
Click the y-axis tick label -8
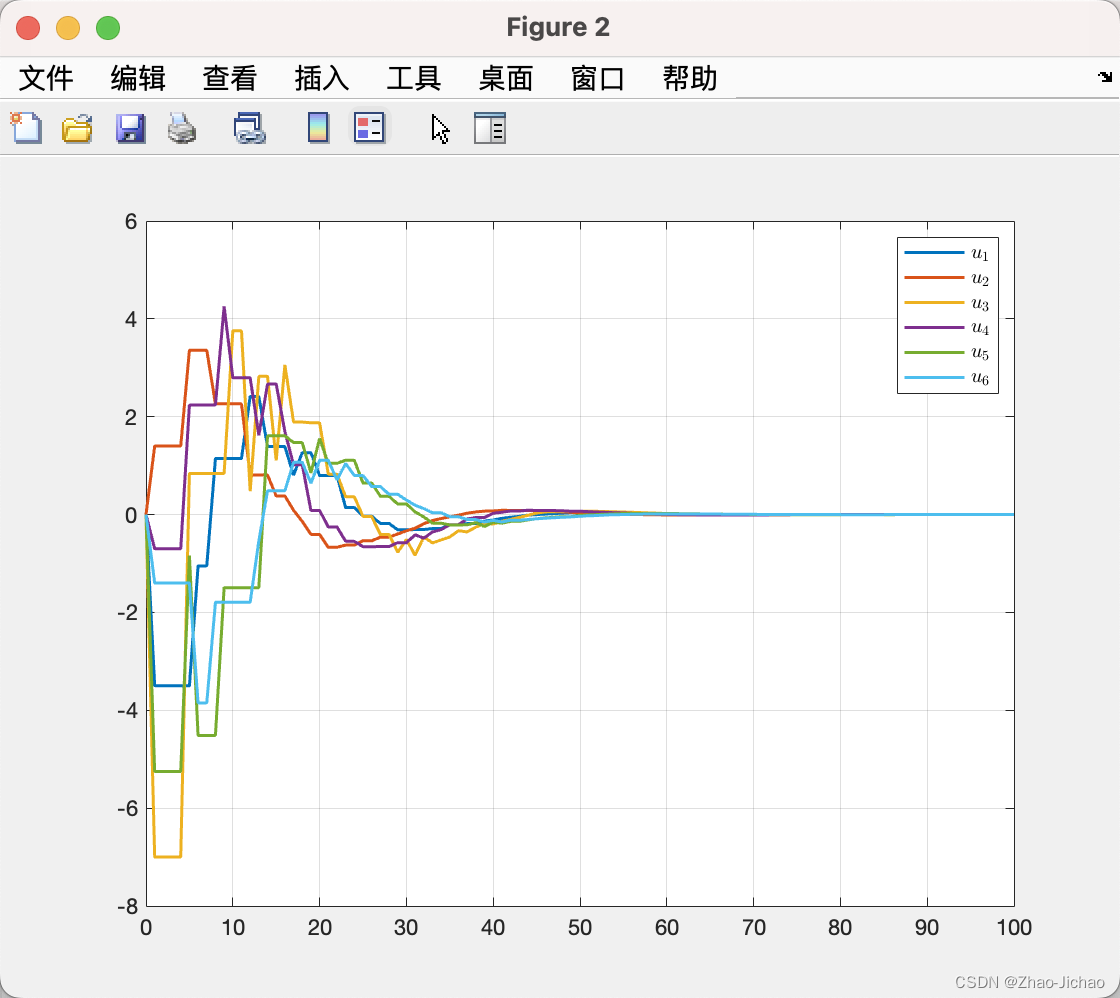click(127, 907)
